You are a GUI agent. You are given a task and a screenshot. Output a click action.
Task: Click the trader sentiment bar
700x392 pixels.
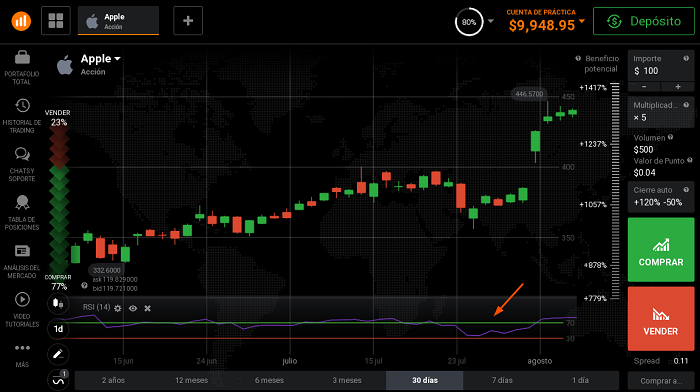pos(58,200)
